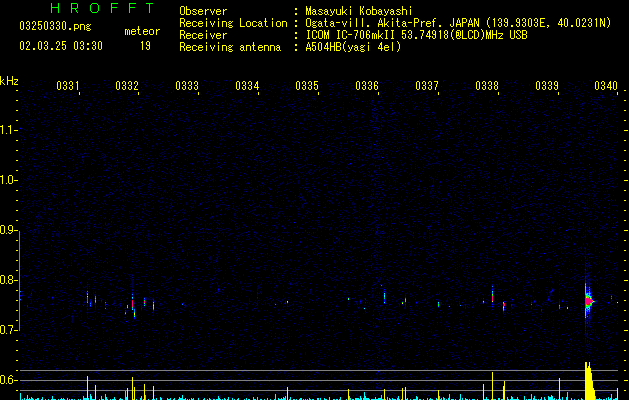Click the 0.9 kHz frequency label

[8, 230]
